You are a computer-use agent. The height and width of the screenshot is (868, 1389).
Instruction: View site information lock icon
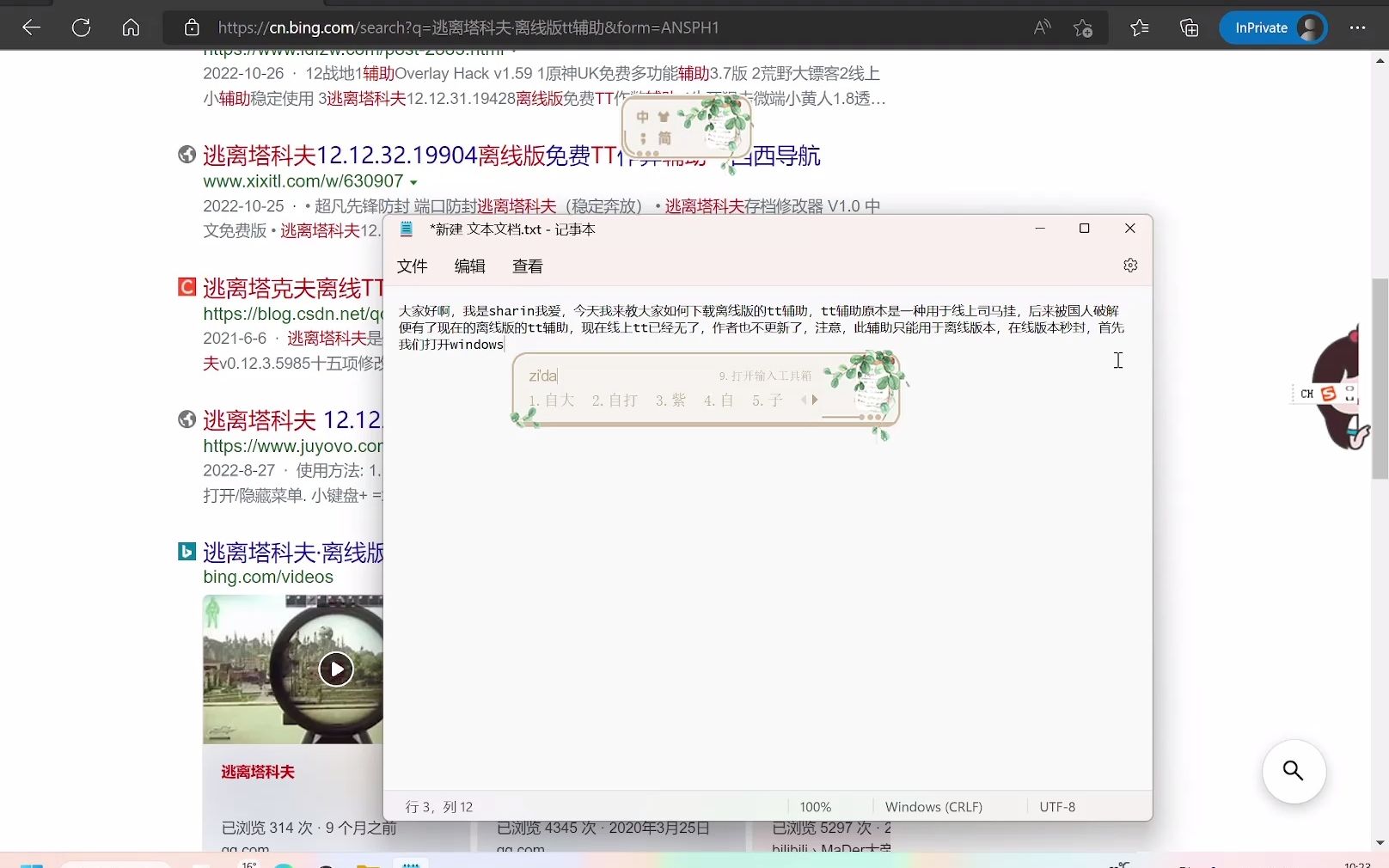pos(192,28)
